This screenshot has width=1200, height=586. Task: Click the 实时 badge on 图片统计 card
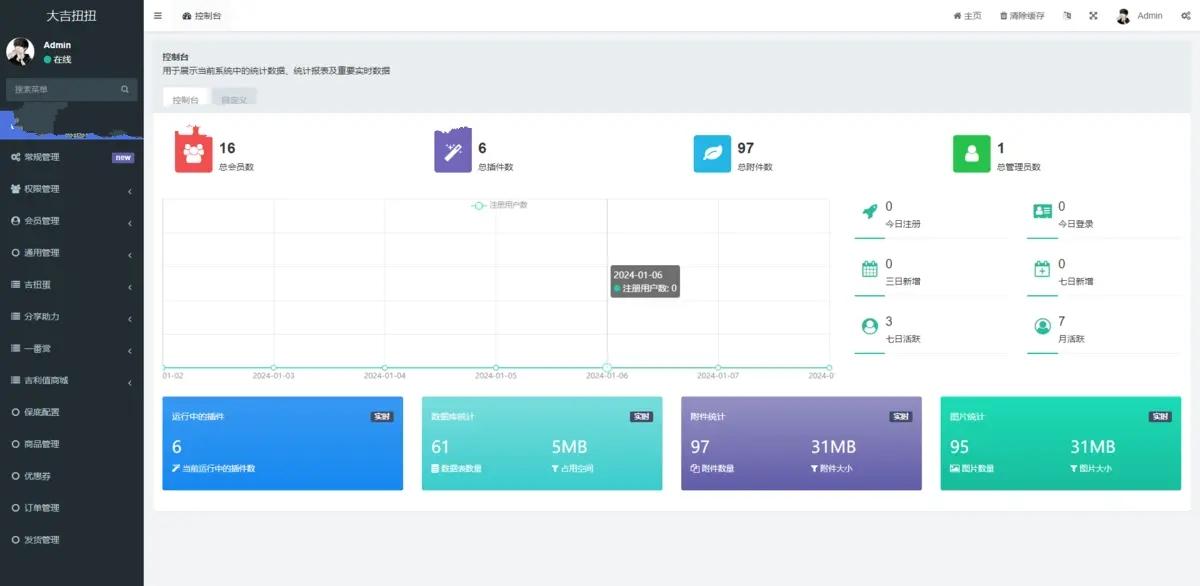(1160, 416)
